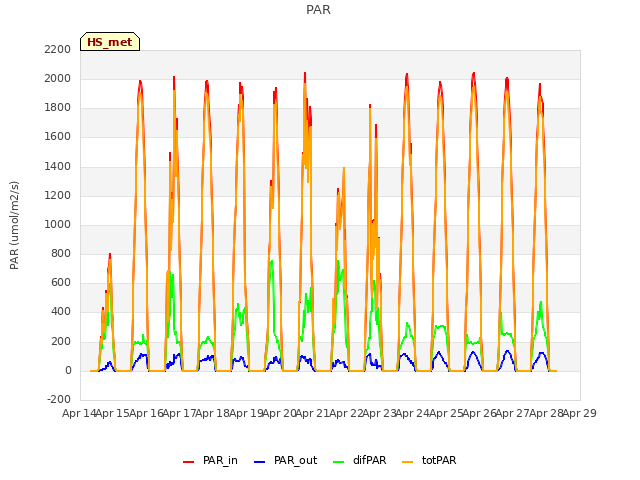
Task: Click the 2200 y-axis tick label
Action: click(x=58, y=49)
